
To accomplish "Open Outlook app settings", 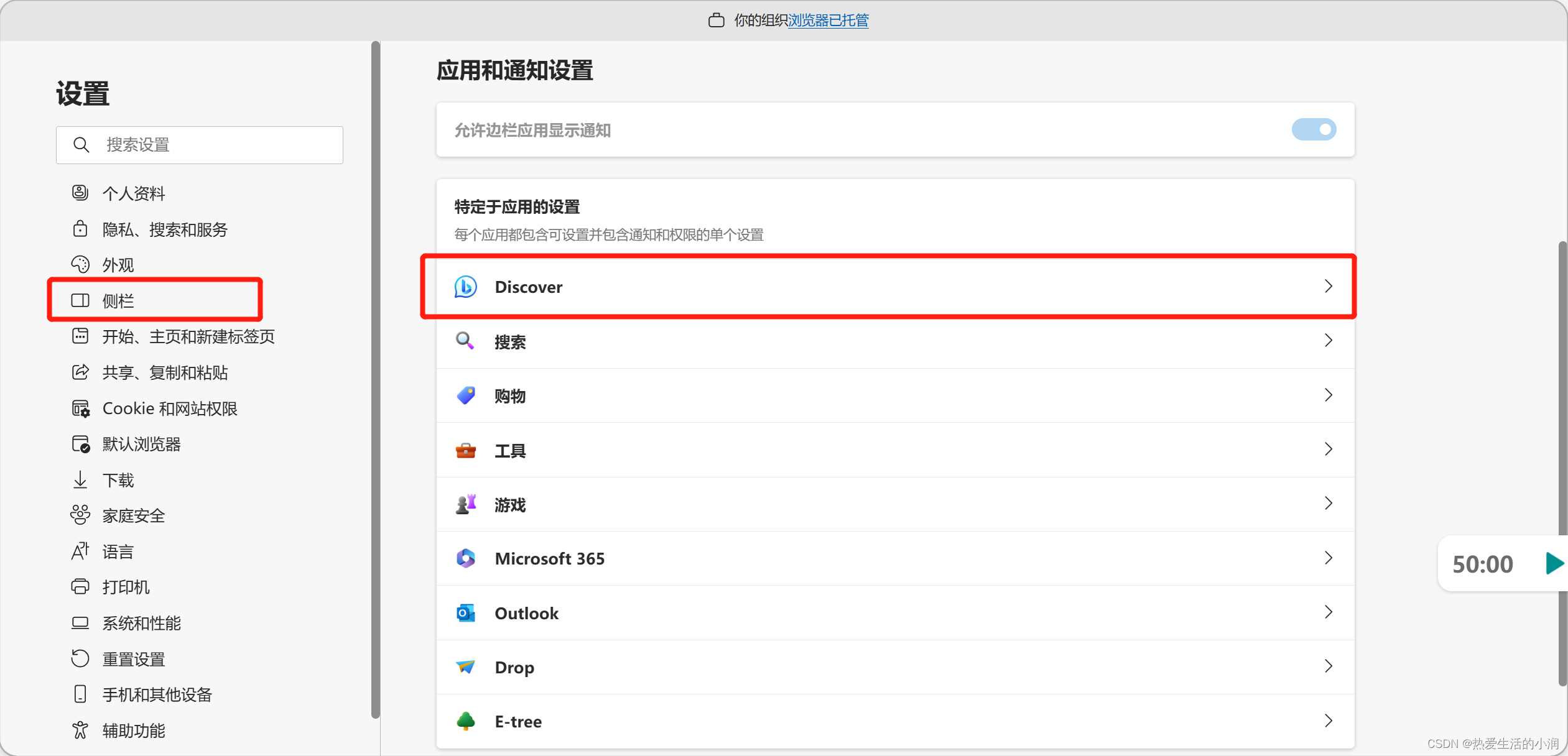I will [895, 613].
